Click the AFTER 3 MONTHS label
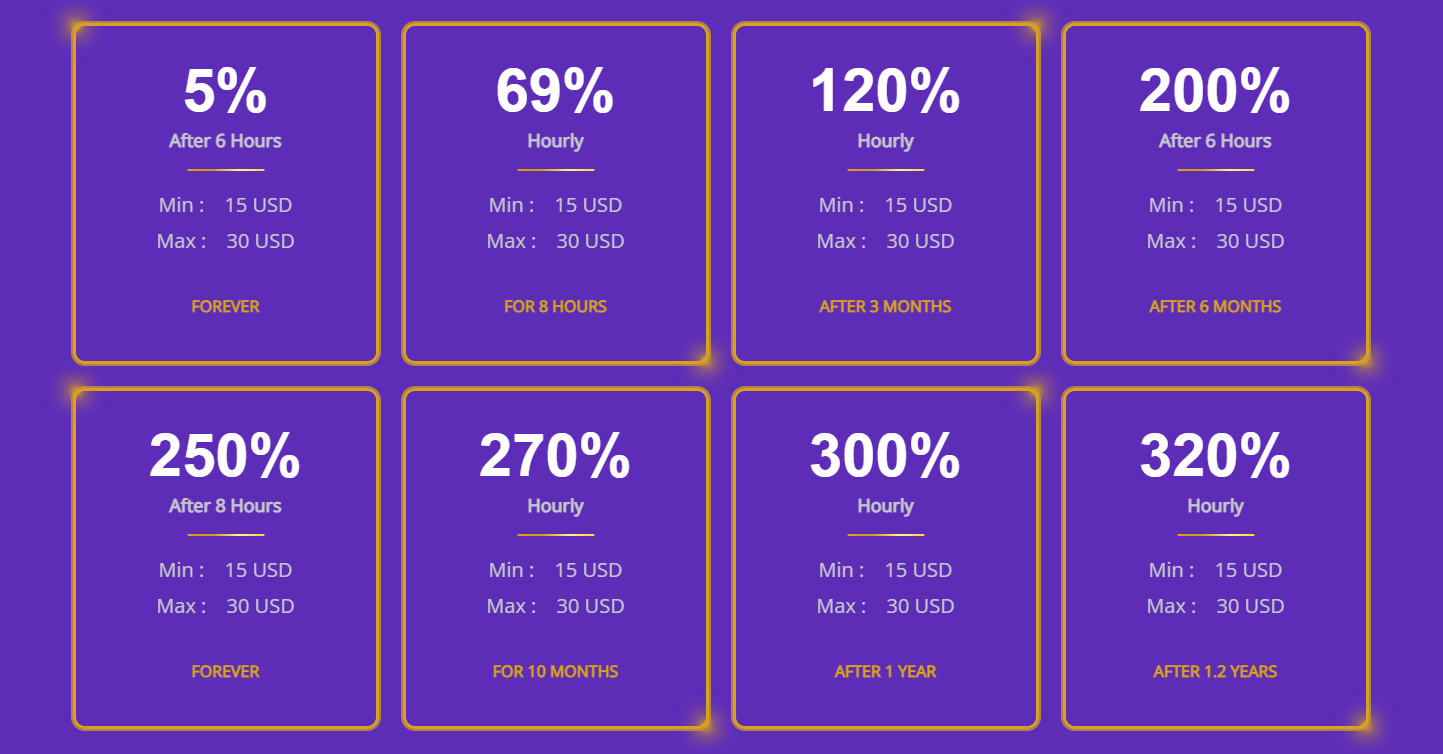1443x754 pixels. coord(885,306)
